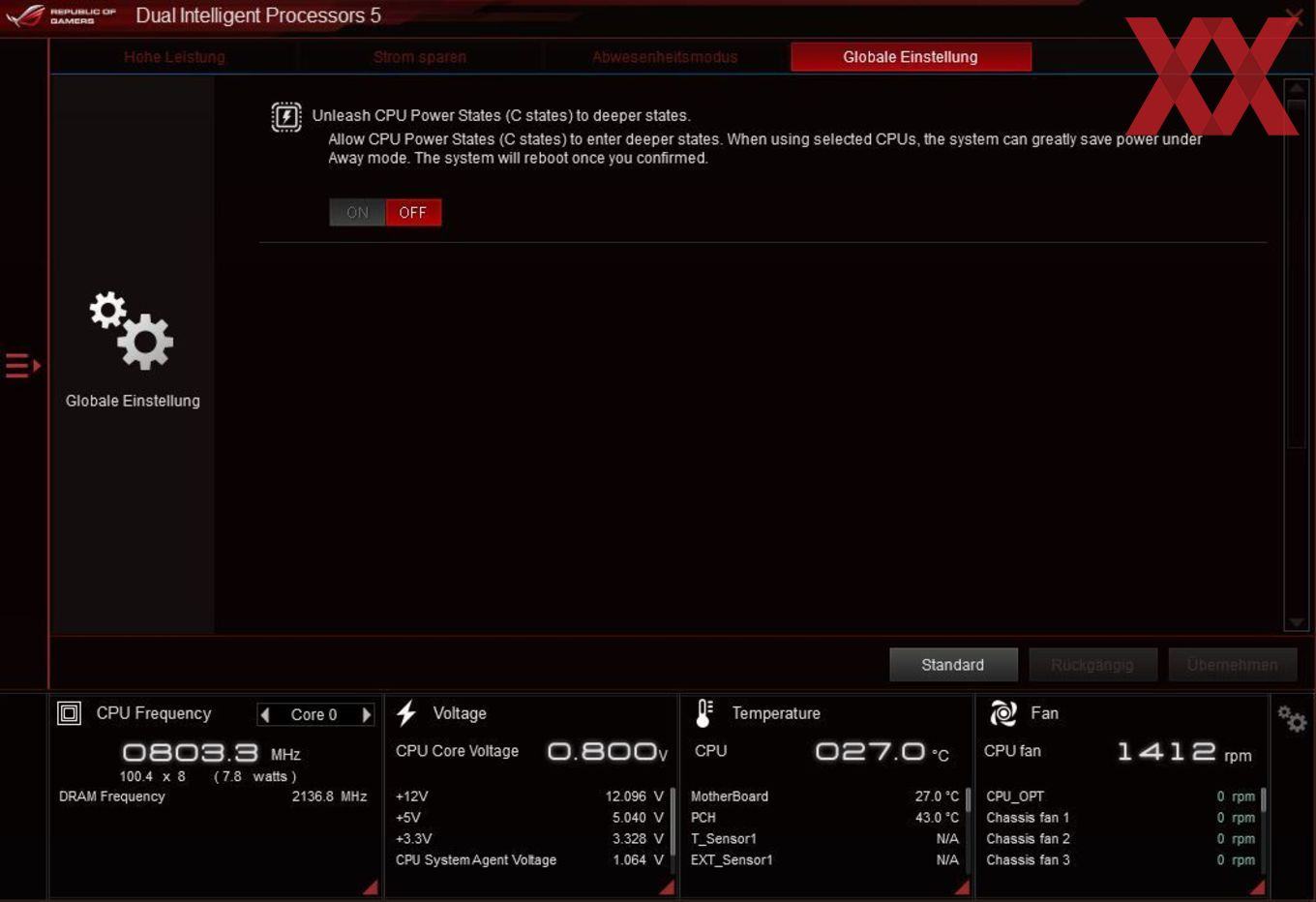This screenshot has width=1316, height=902.
Task: Expand the Fan panel corner
Action: tap(1257, 887)
